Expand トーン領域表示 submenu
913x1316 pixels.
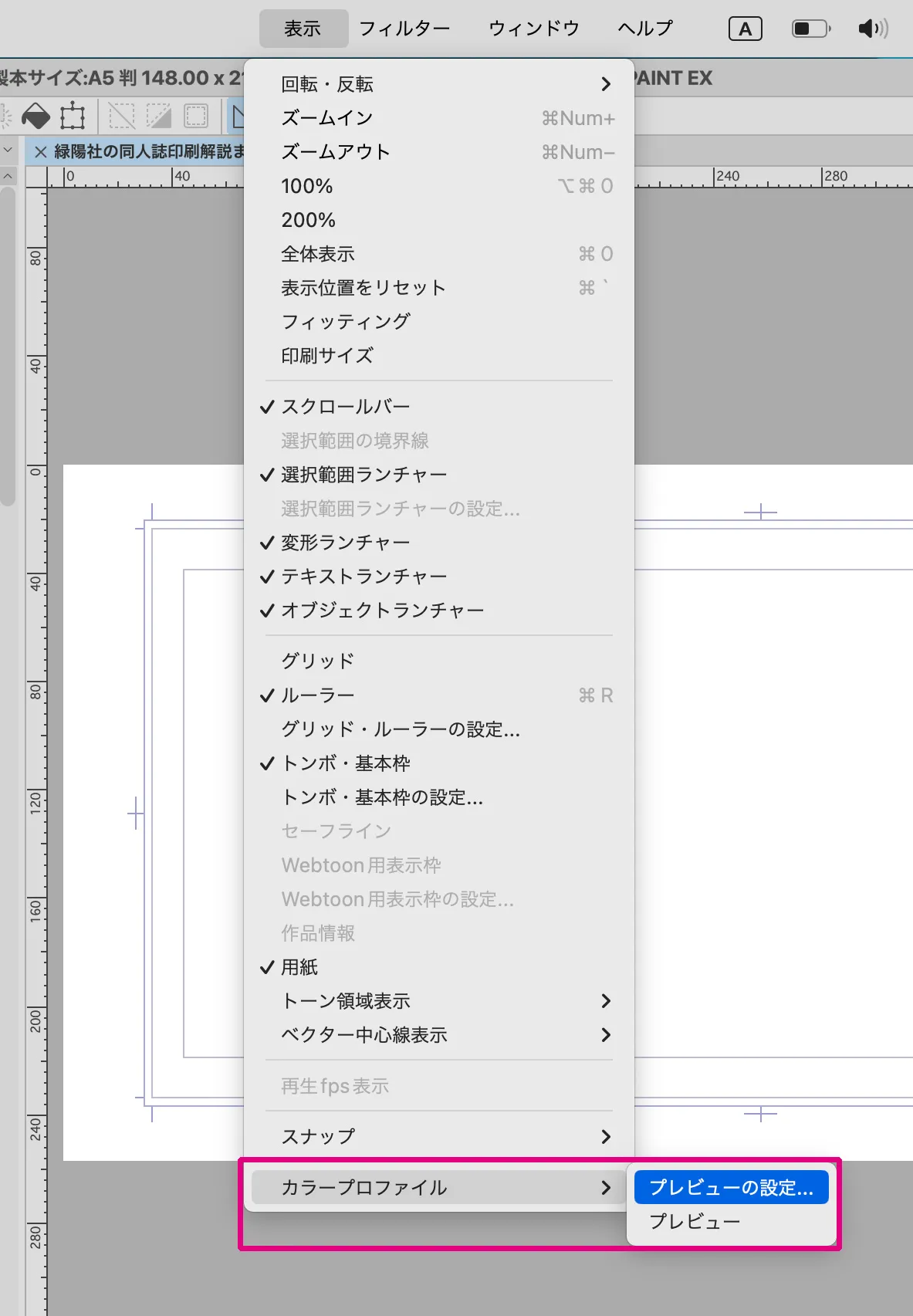pos(439,1001)
